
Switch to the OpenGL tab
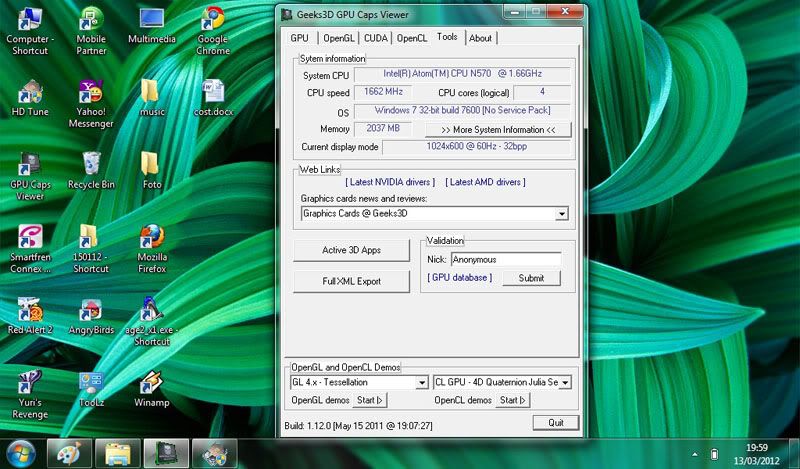pyautogui.click(x=338, y=38)
